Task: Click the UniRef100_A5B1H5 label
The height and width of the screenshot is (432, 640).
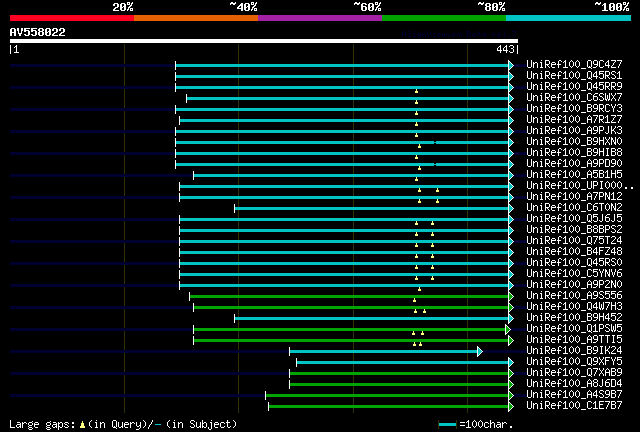Action: (x=574, y=175)
